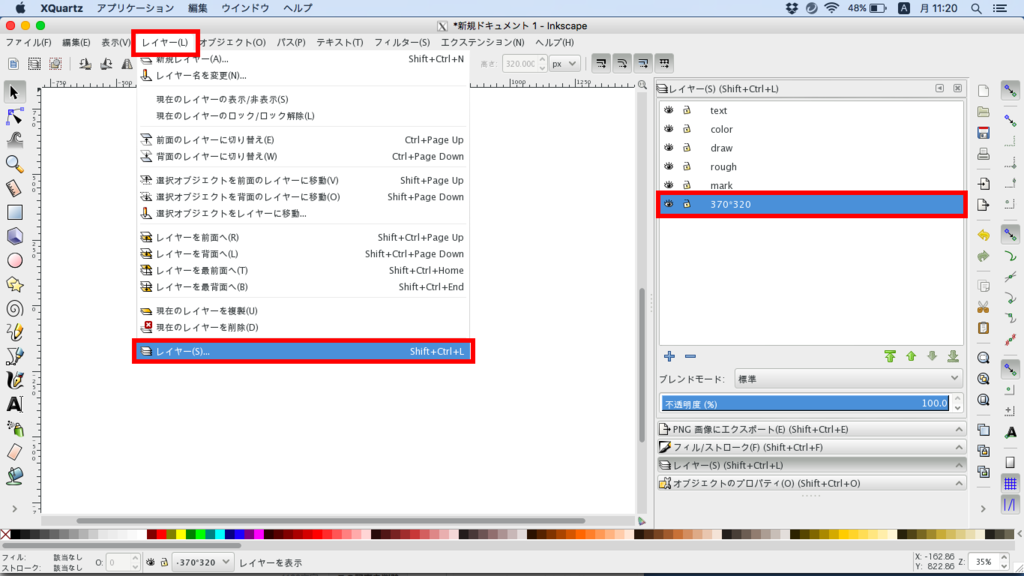Select the Calligraphy tool
1024x576 pixels.
click(14, 381)
